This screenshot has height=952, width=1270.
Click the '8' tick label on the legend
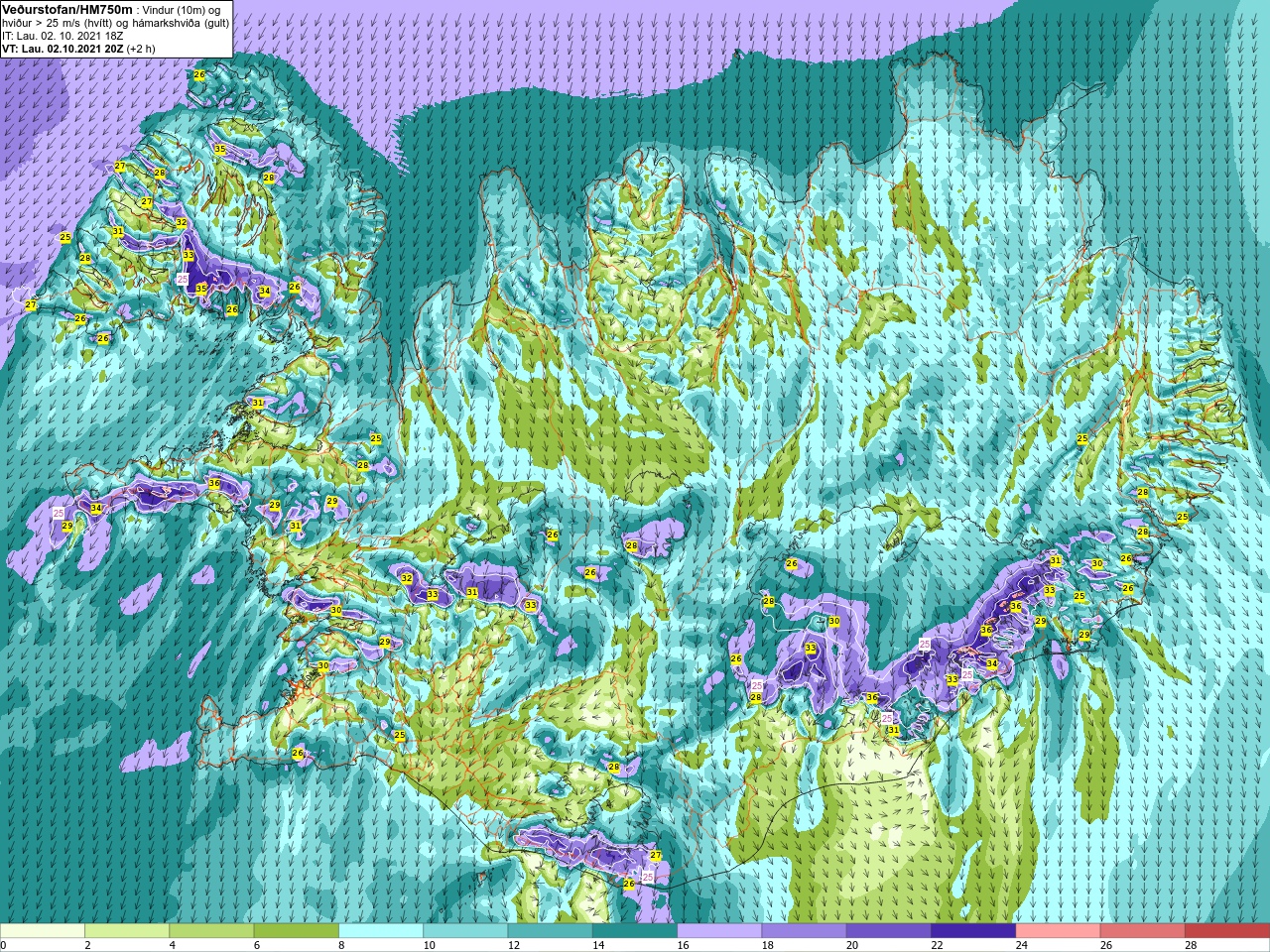pyautogui.click(x=341, y=945)
